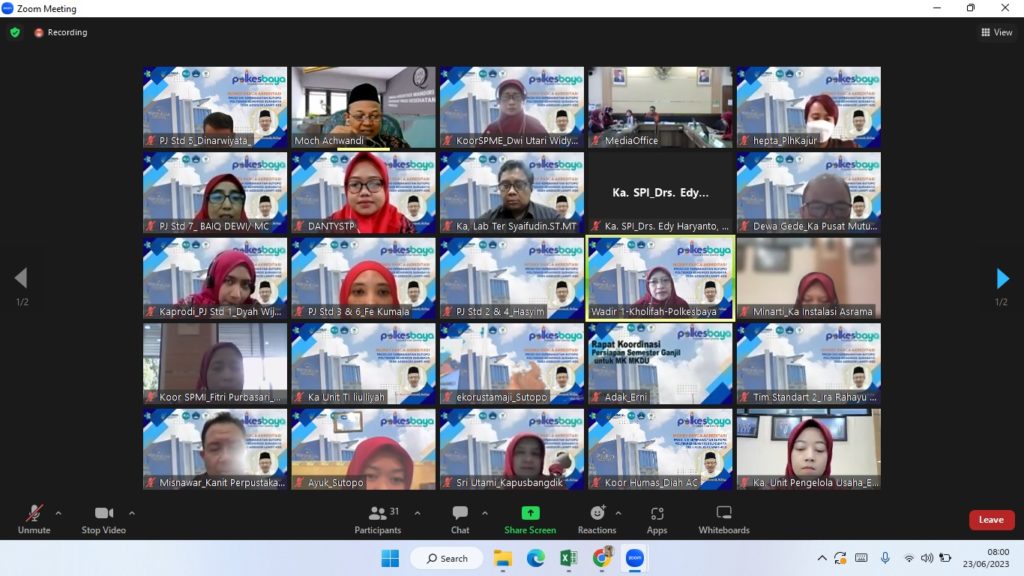Click the red Leave button
Image resolution: width=1024 pixels, height=576 pixels.
coord(991,520)
